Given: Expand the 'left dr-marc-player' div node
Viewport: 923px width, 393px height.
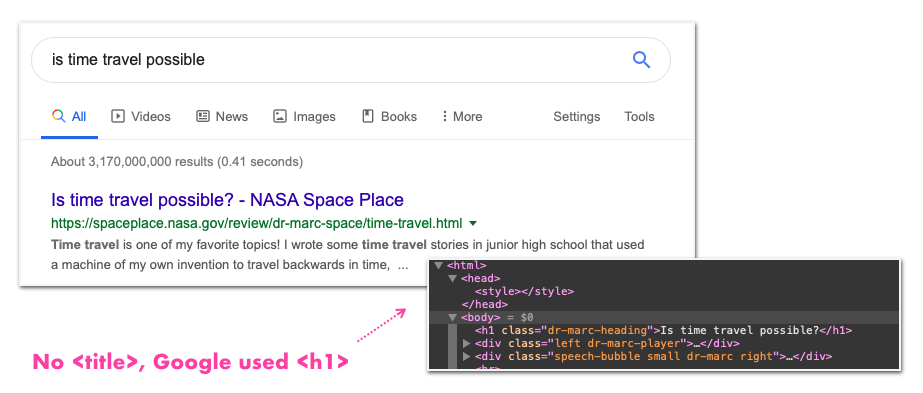Looking at the screenshot, I should (x=467, y=343).
